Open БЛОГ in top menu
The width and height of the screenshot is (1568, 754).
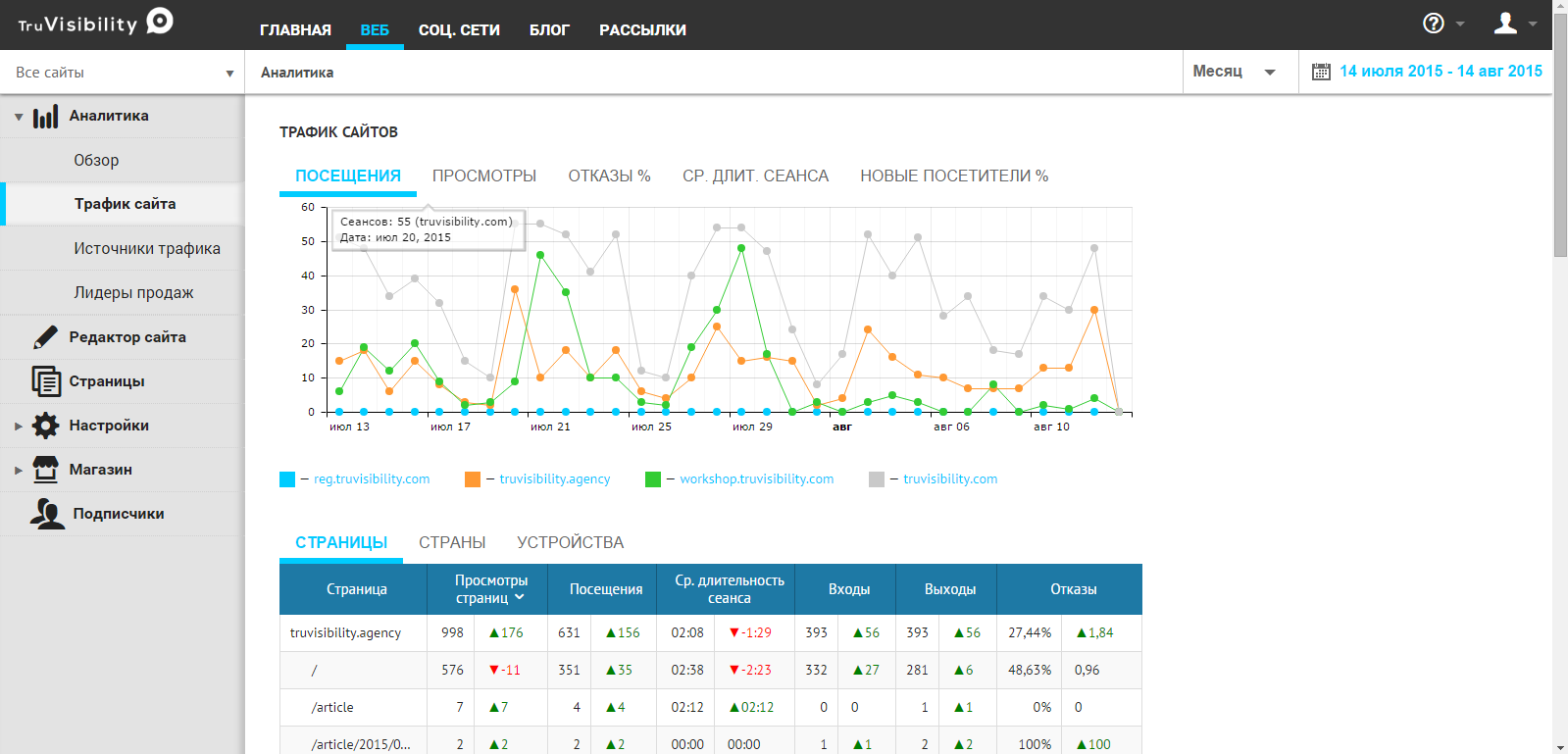point(549,30)
